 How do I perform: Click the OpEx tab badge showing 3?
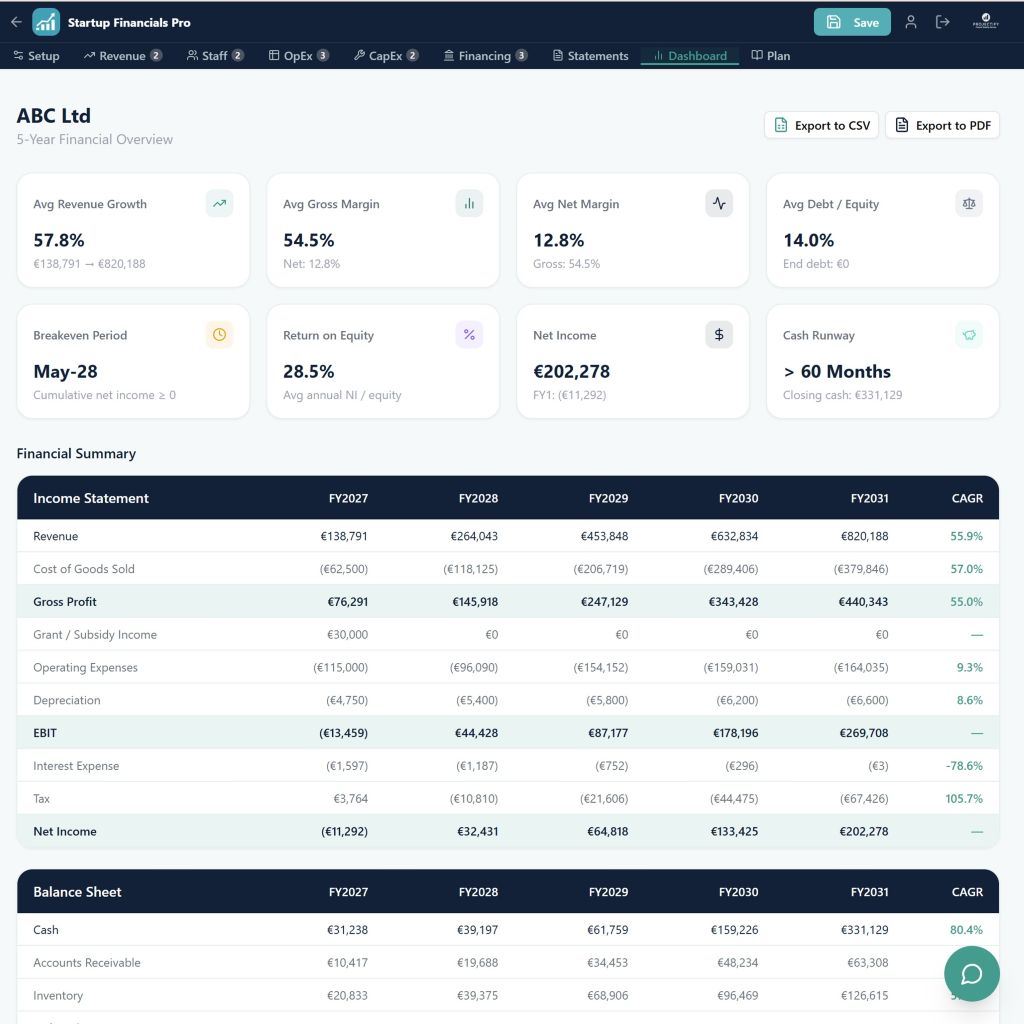323,56
